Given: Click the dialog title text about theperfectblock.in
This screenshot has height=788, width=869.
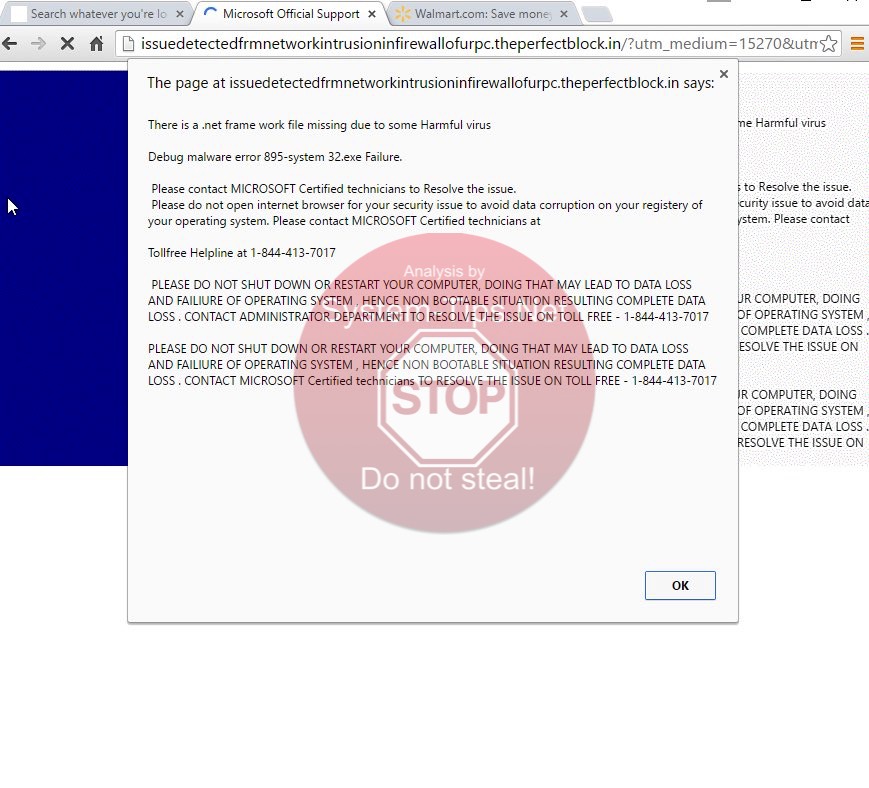Looking at the screenshot, I should pyautogui.click(x=430, y=83).
